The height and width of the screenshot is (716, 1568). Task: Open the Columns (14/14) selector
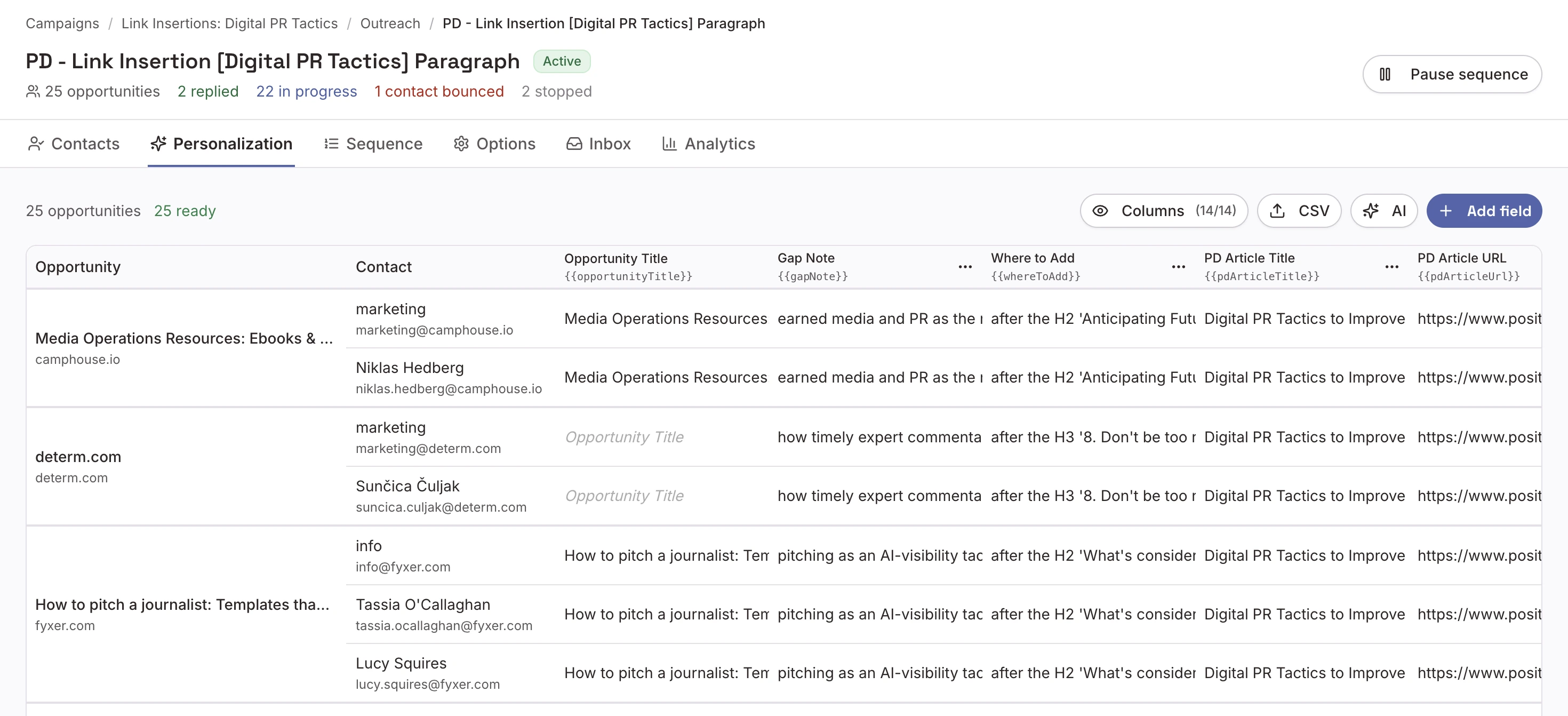coord(1164,211)
